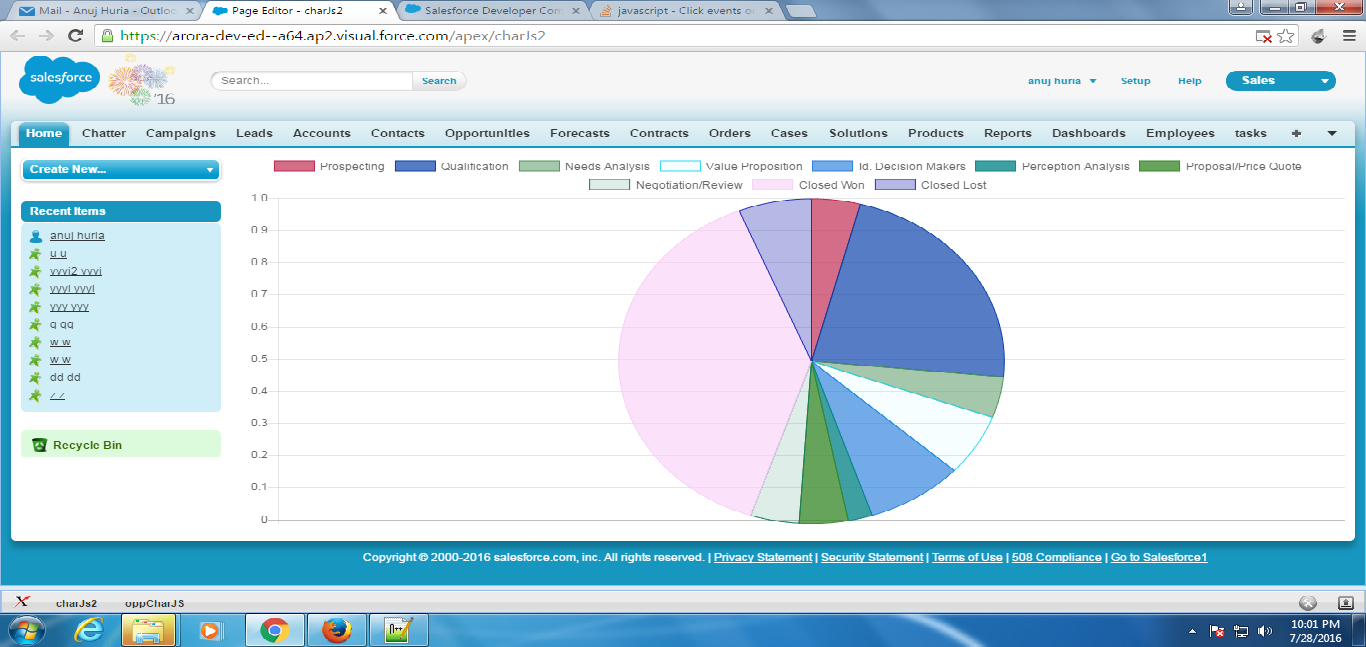Click the volume speaker tray icon
The width and height of the screenshot is (1366, 647).
point(1265,631)
